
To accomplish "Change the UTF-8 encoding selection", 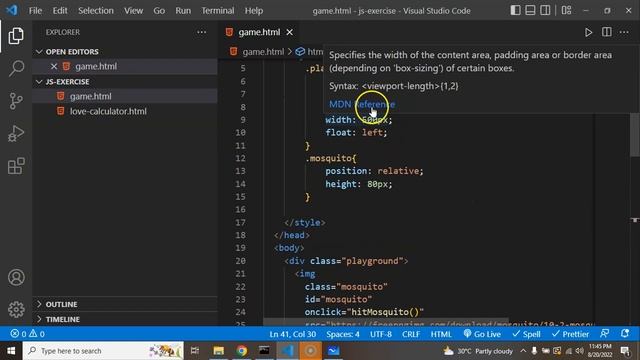I will coord(381,334).
